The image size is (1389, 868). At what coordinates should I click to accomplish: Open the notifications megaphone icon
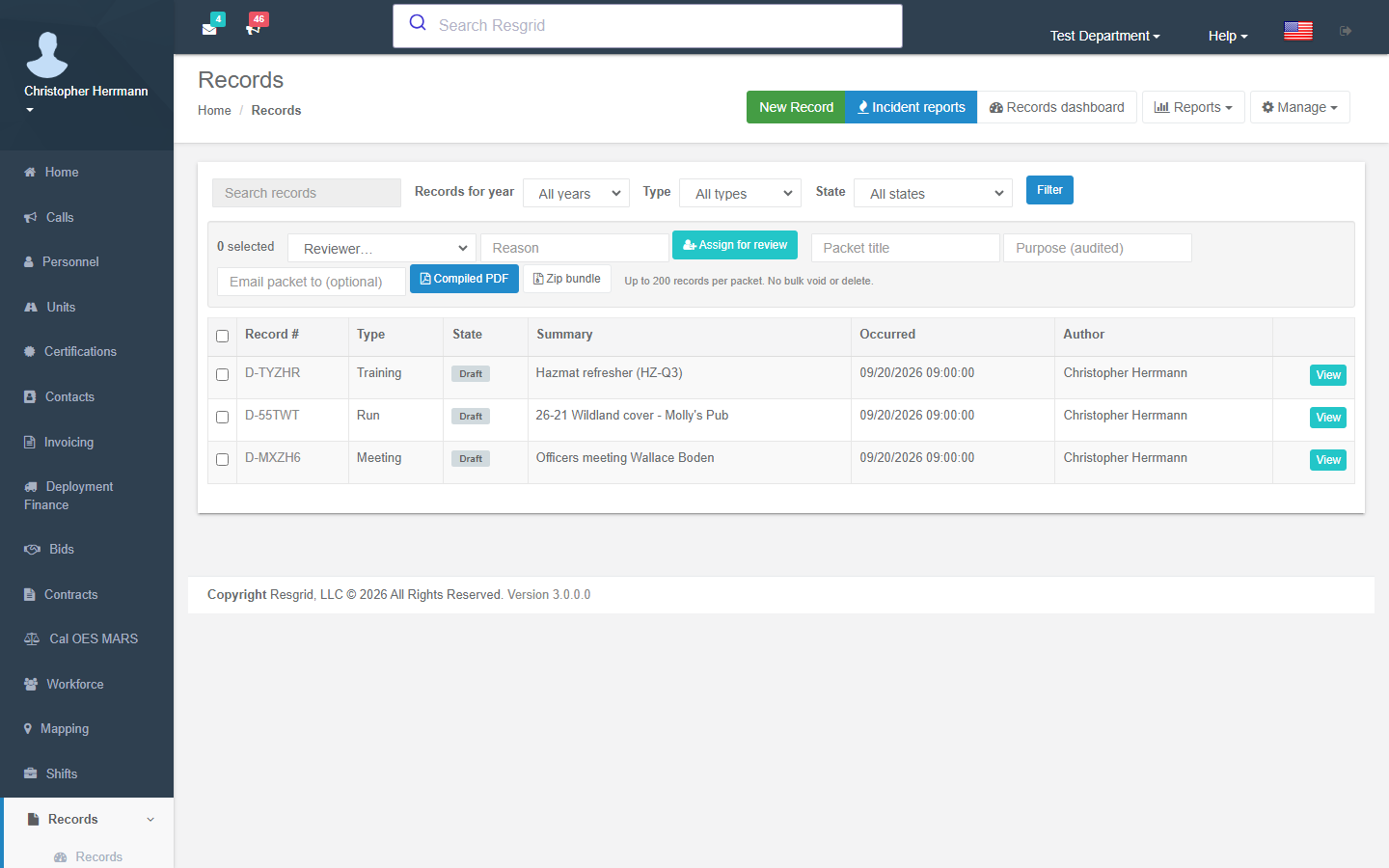(x=254, y=28)
